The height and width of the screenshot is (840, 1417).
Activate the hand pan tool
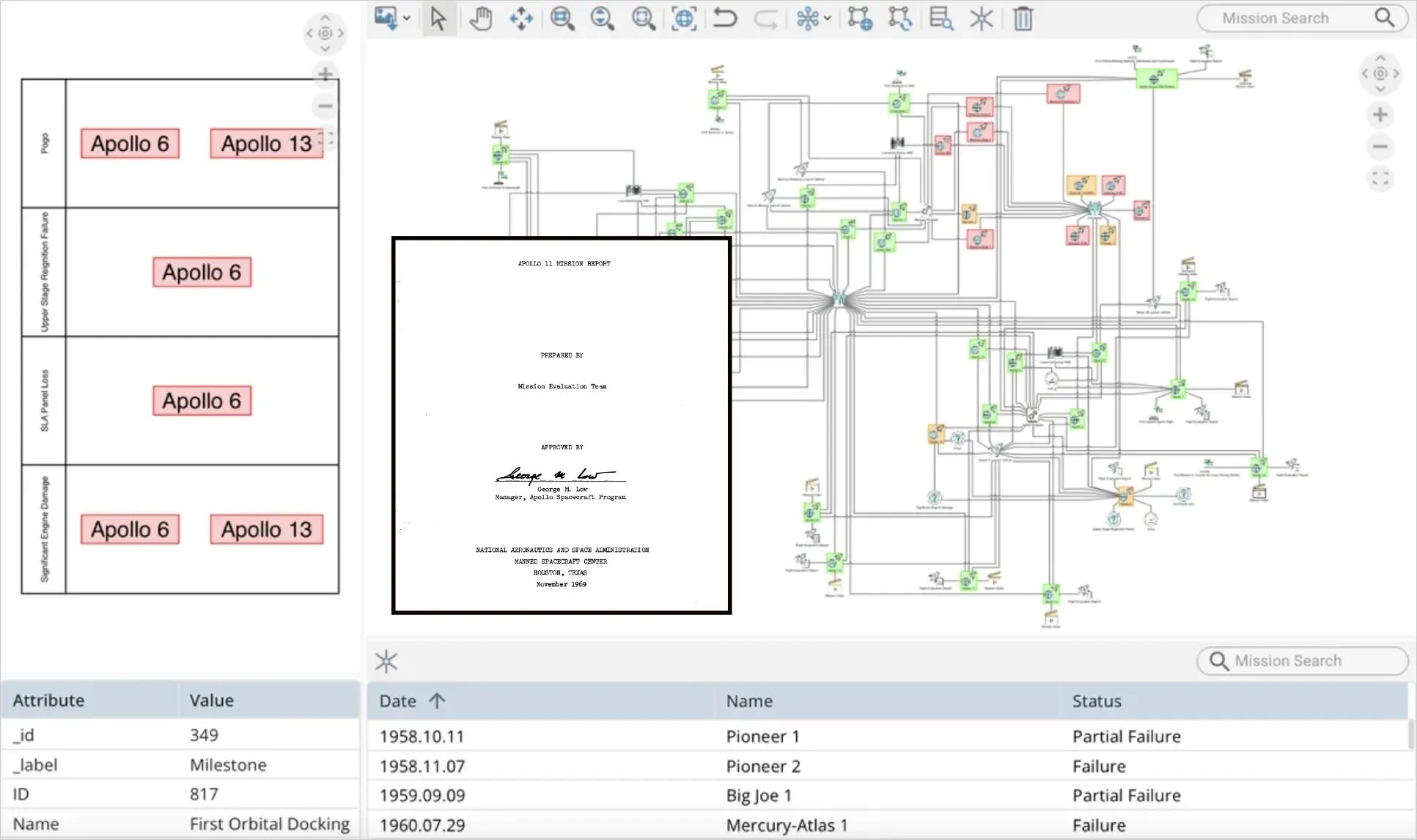[x=480, y=18]
